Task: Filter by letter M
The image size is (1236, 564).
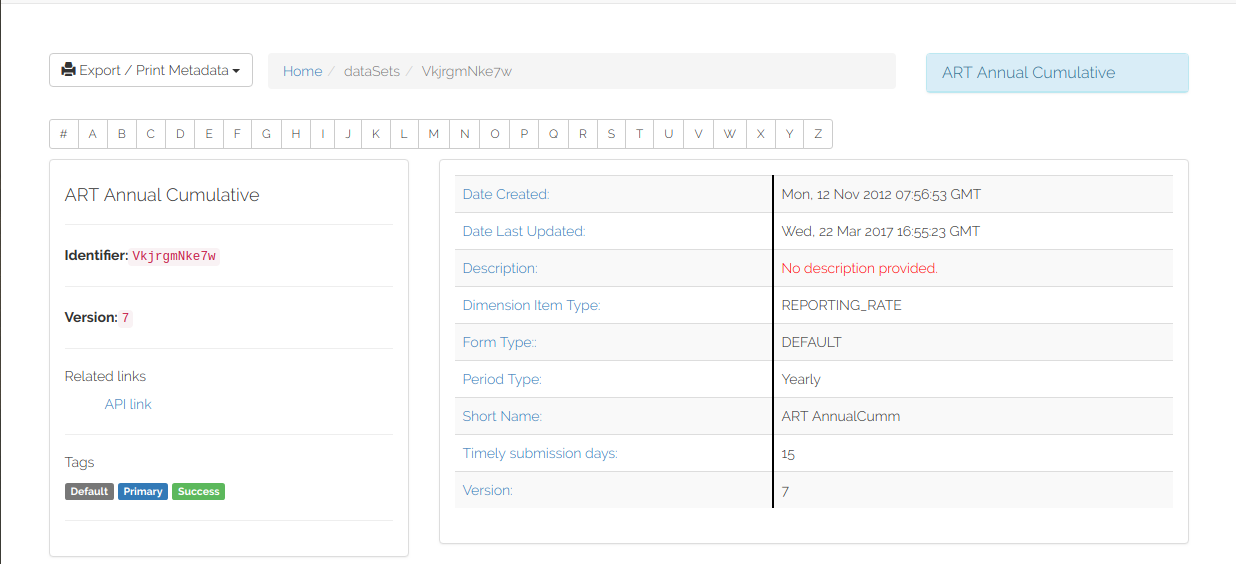Action: coord(433,134)
